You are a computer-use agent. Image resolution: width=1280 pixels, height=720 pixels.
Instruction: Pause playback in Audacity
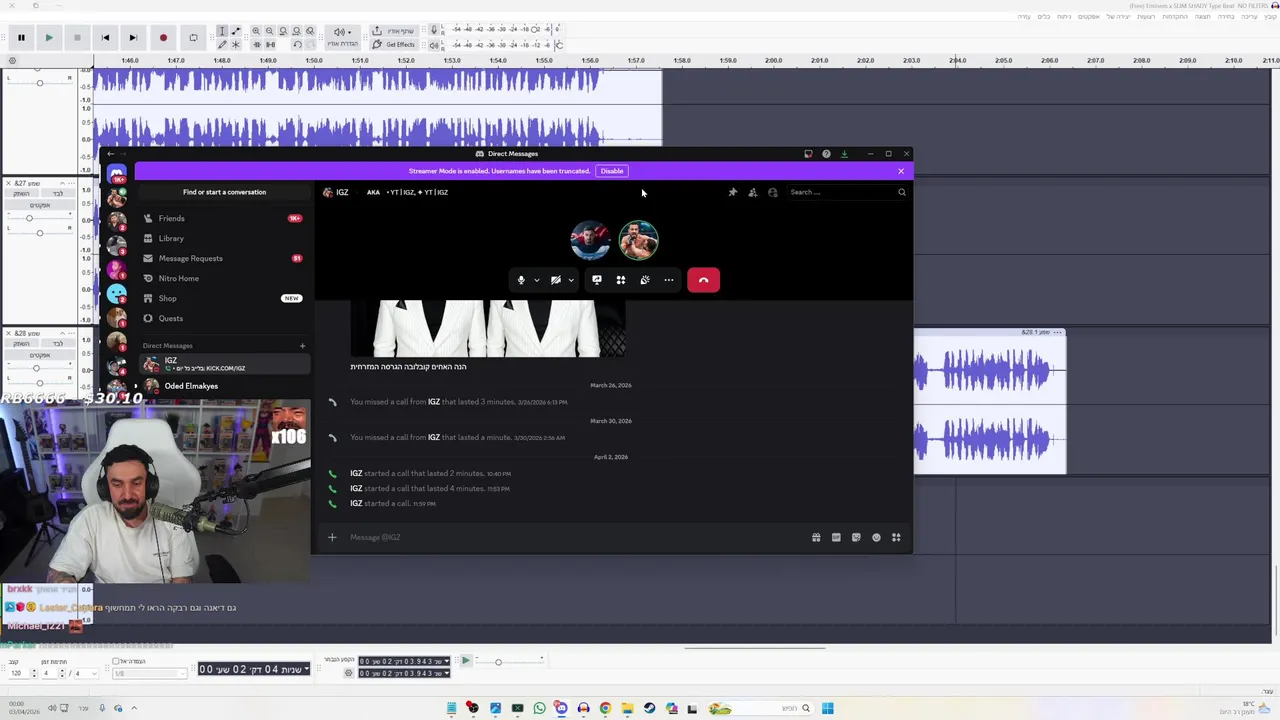coord(20,38)
